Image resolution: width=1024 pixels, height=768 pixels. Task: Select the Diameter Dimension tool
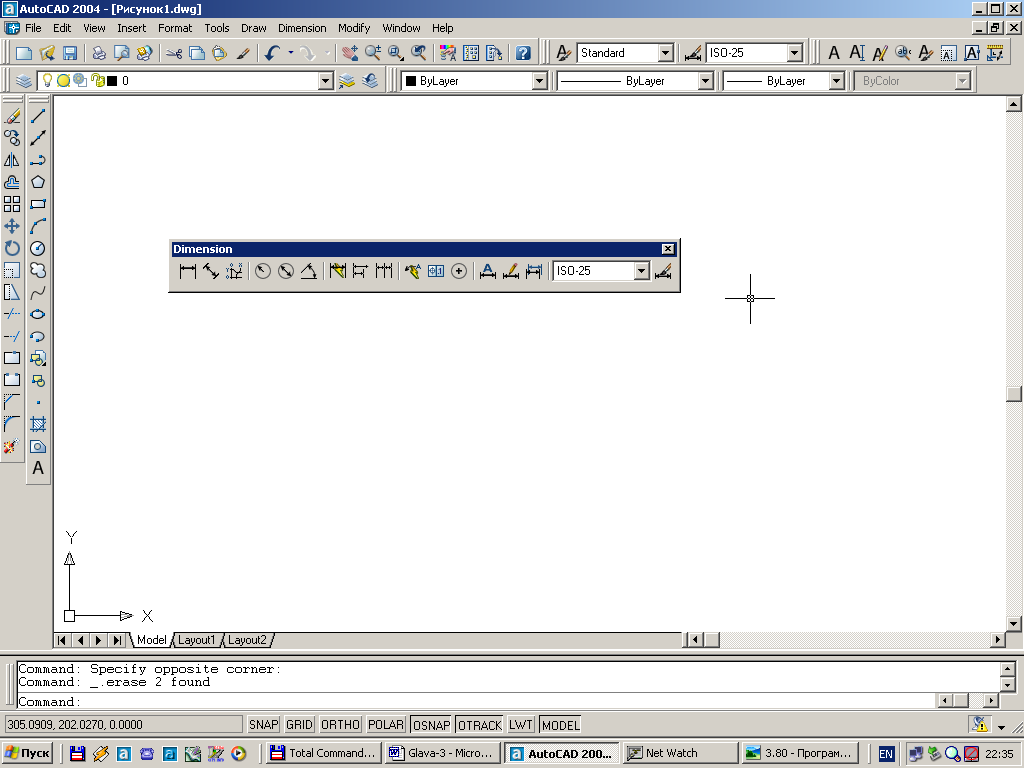(285, 271)
